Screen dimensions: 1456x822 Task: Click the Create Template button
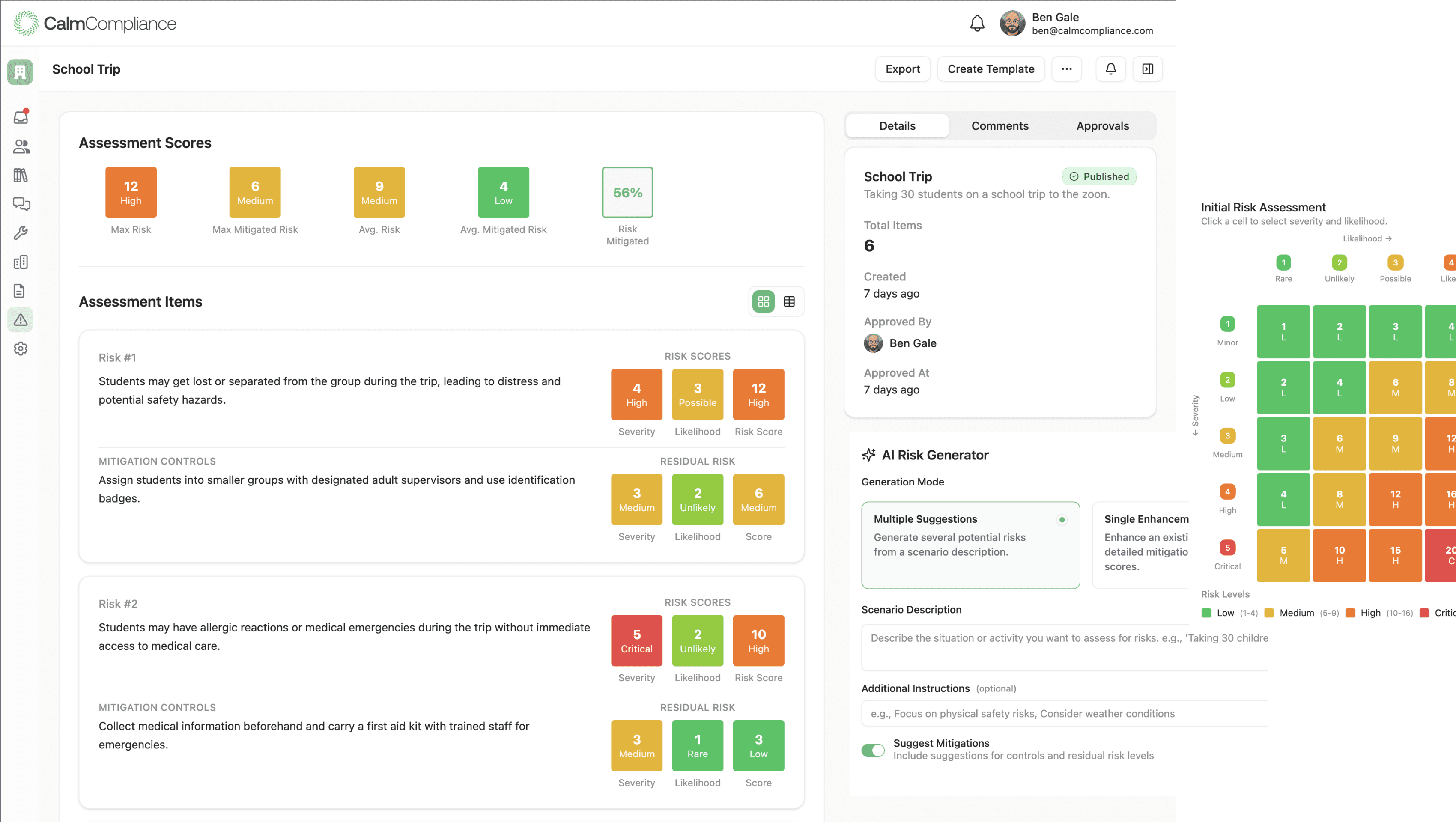[x=990, y=68]
